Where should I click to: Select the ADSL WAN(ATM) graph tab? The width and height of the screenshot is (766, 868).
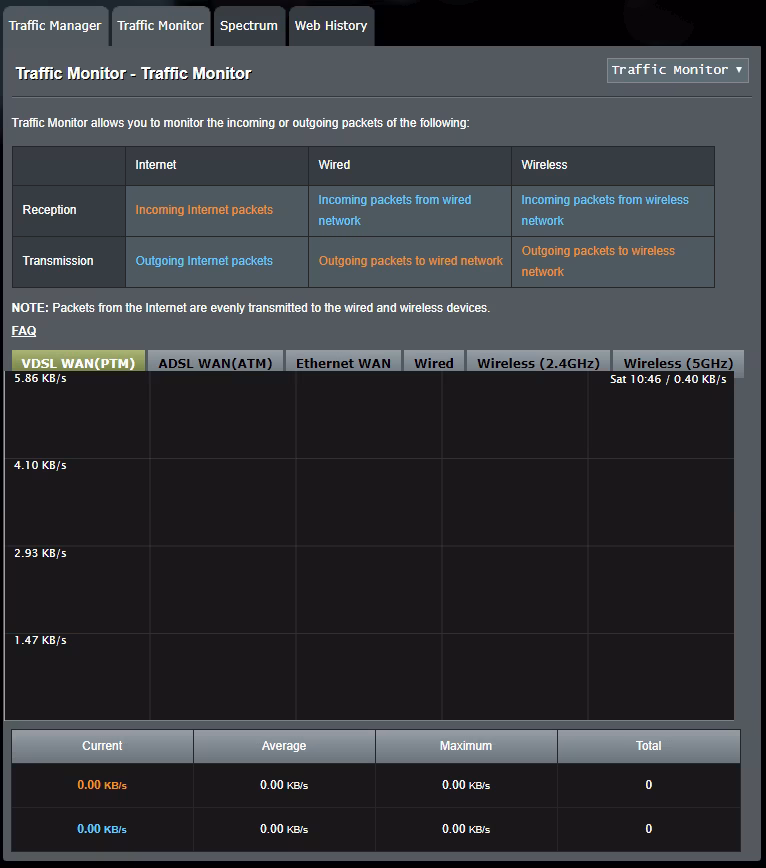(215, 363)
